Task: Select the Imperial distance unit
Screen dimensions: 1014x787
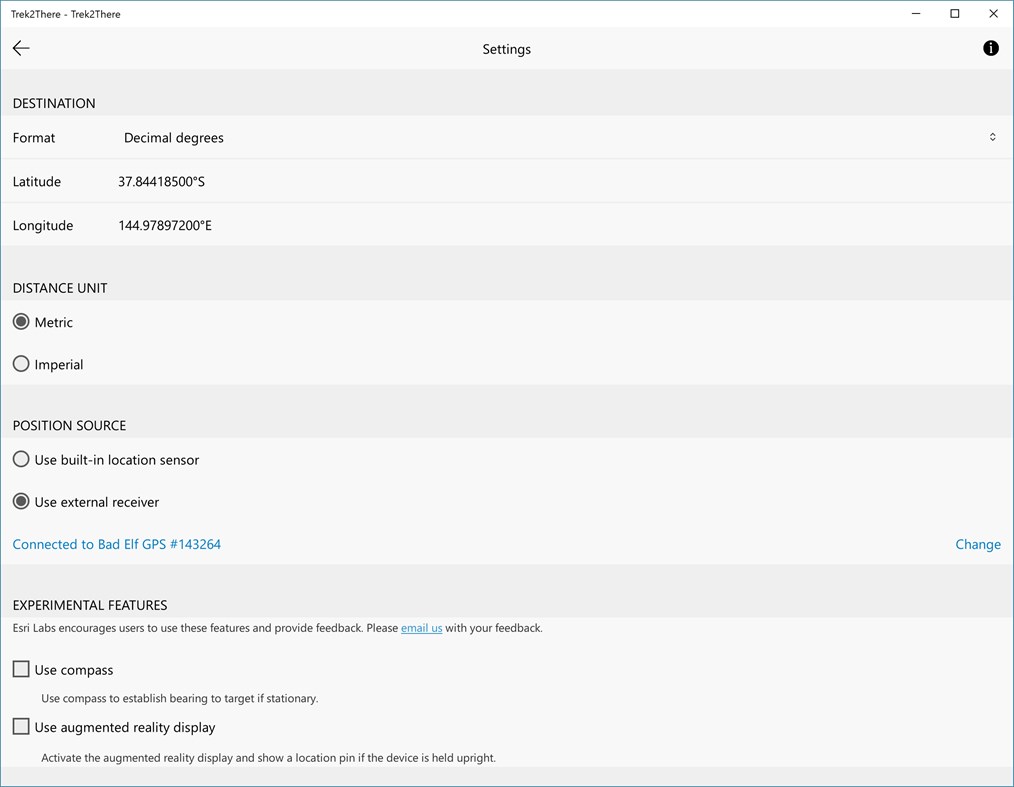Action: pyautogui.click(x=21, y=364)
